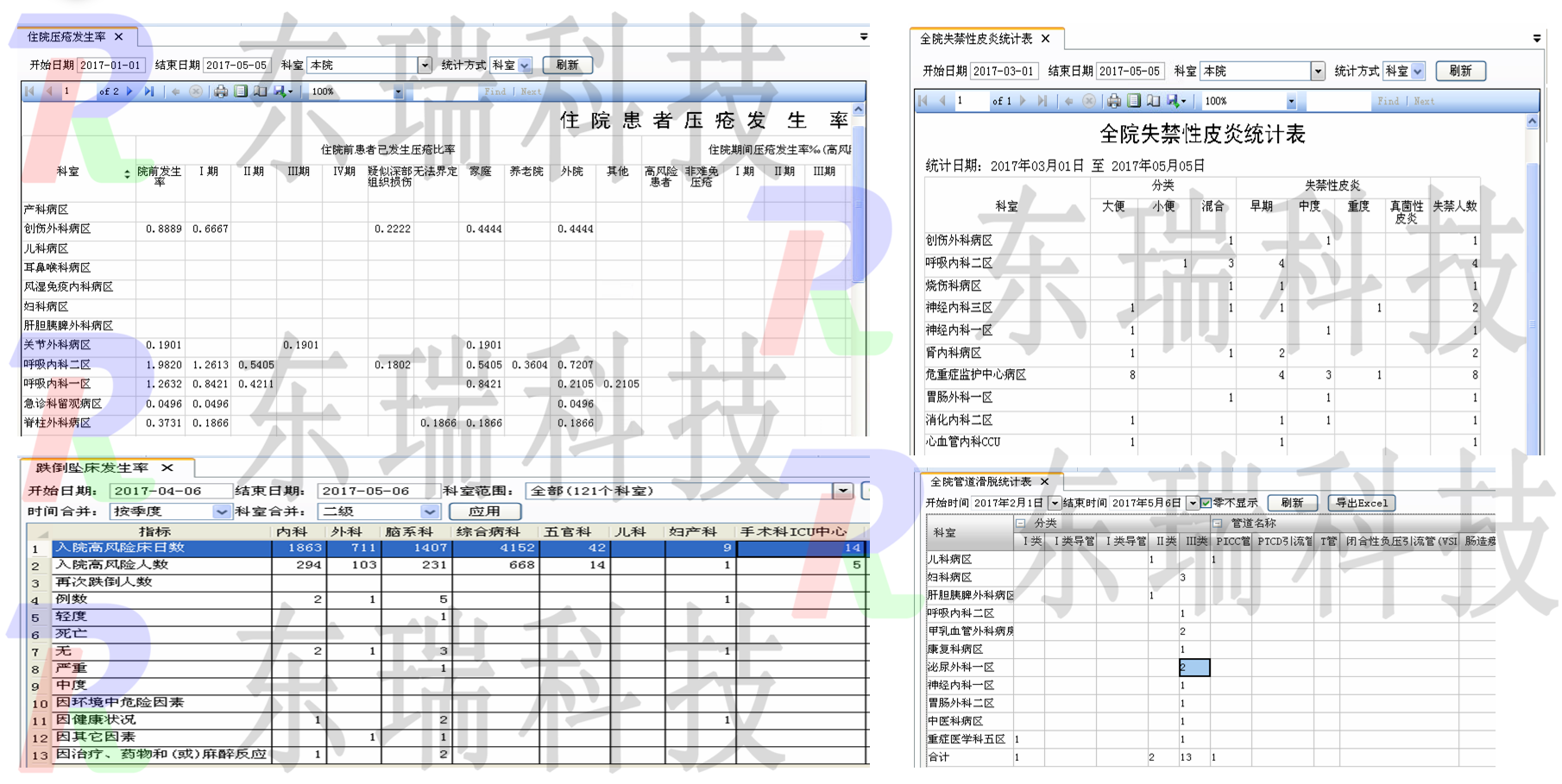Go to previous page in dermatitis report
This screenshot has width=1562, height=784.
tap(942, 101)
